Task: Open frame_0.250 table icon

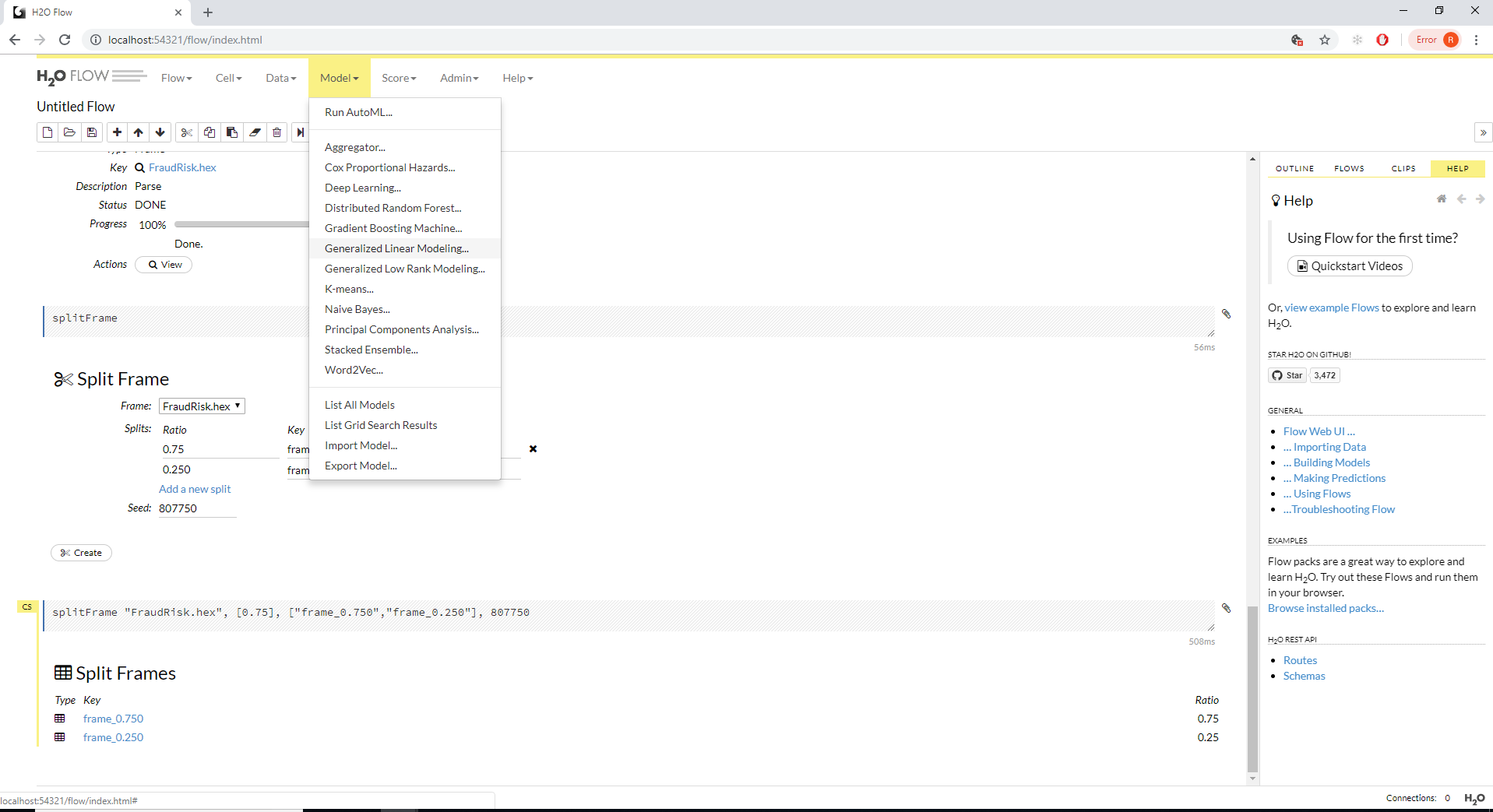Action: tap(60, 737)
